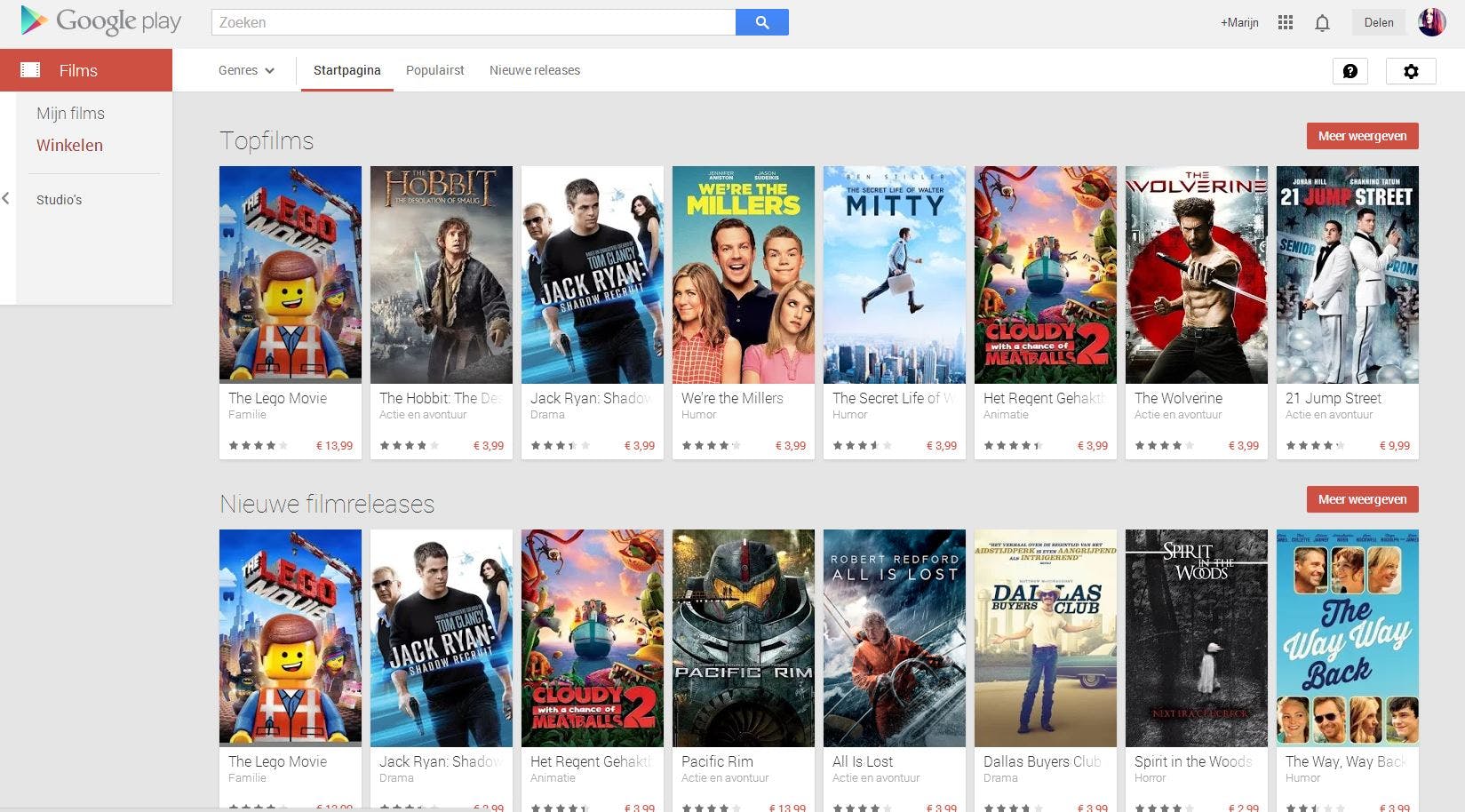This screenshot has height=812, width=1465.
Task: Collapse the sidebar with the left chevron
Action: [7, 199]
